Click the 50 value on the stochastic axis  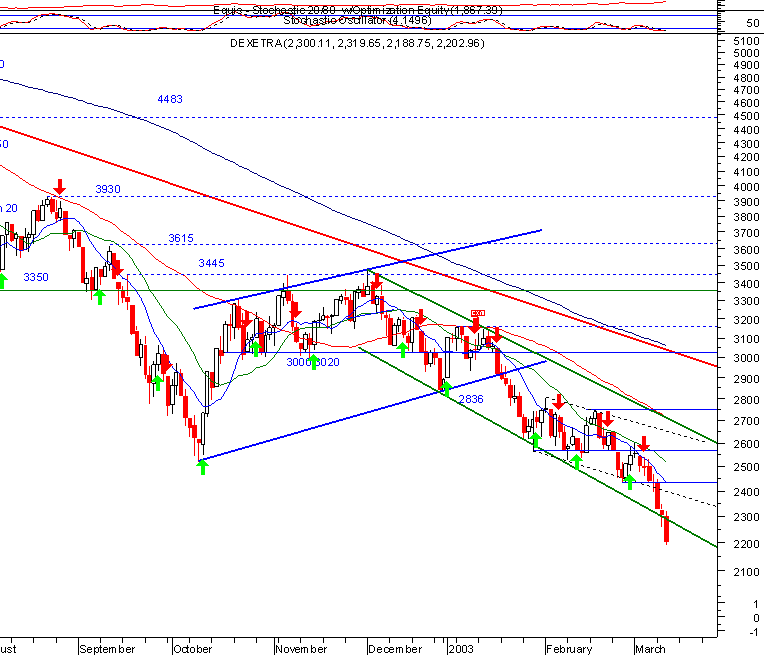[753, 23]
